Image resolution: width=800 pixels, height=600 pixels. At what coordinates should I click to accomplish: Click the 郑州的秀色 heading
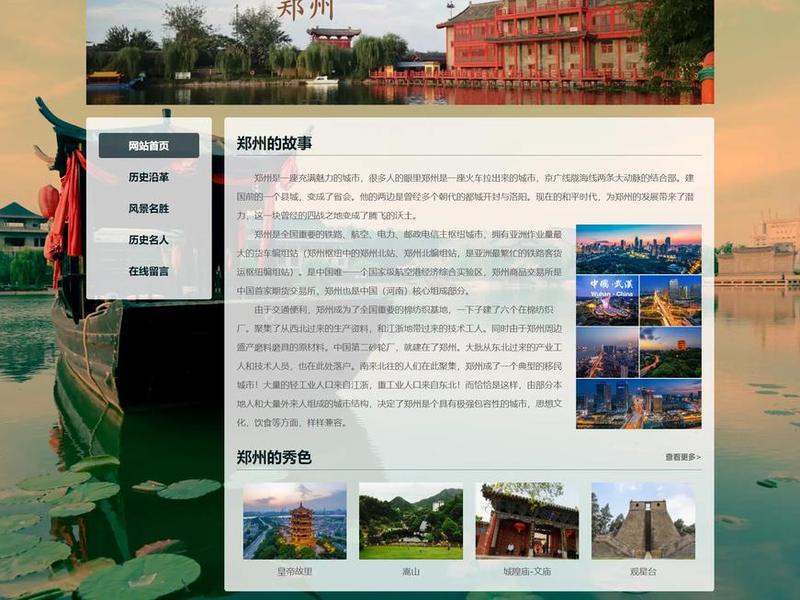274,457
